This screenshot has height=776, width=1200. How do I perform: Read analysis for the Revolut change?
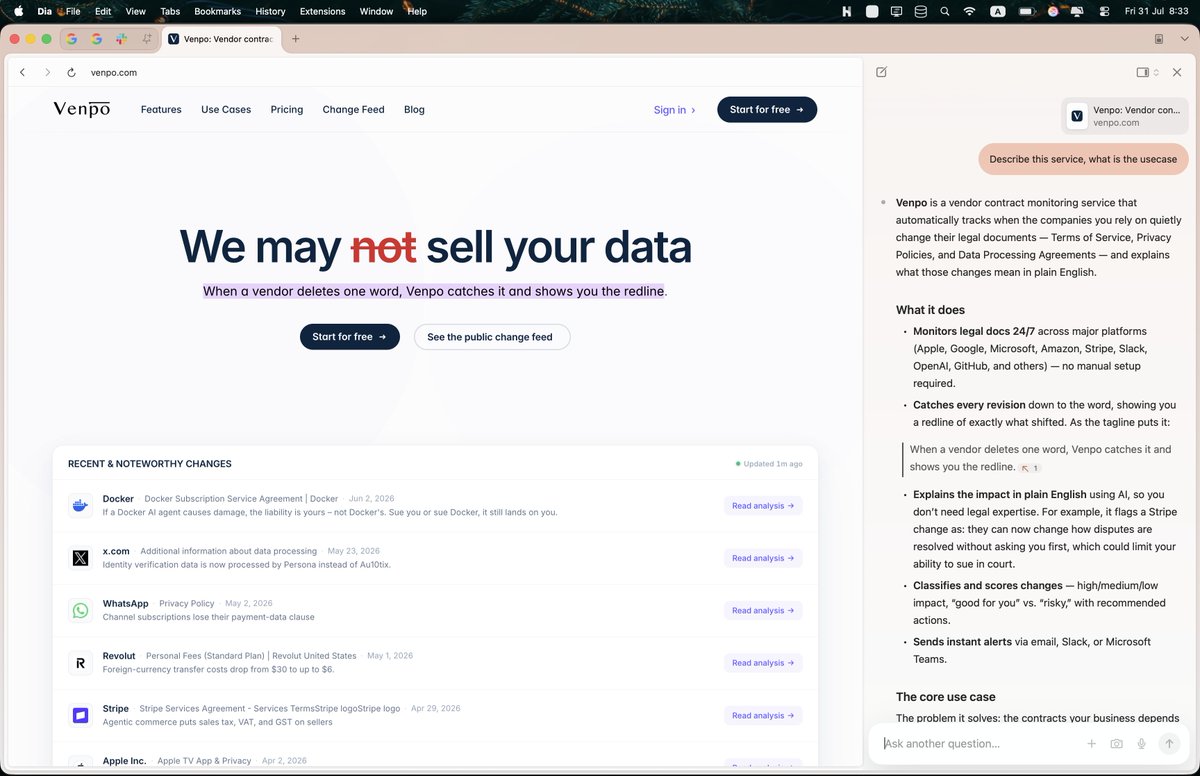point(763,663)
